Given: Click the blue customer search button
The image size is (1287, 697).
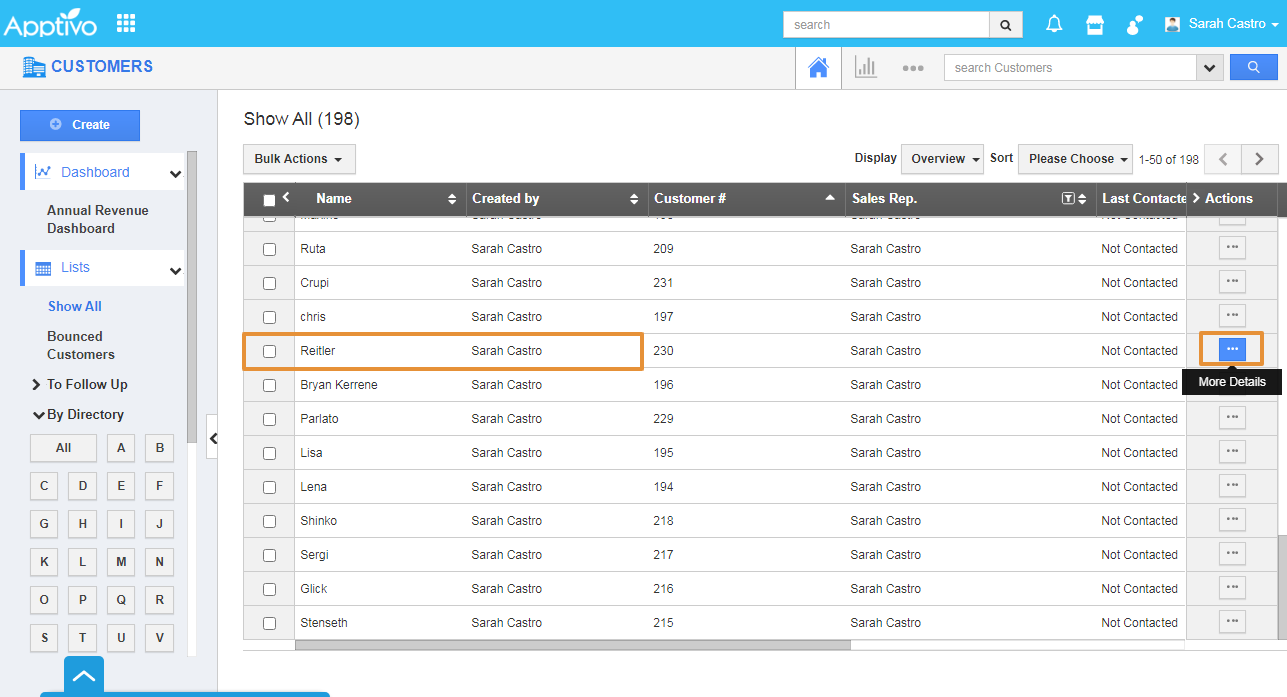Looking at the screenshot, I should 1253,67.
